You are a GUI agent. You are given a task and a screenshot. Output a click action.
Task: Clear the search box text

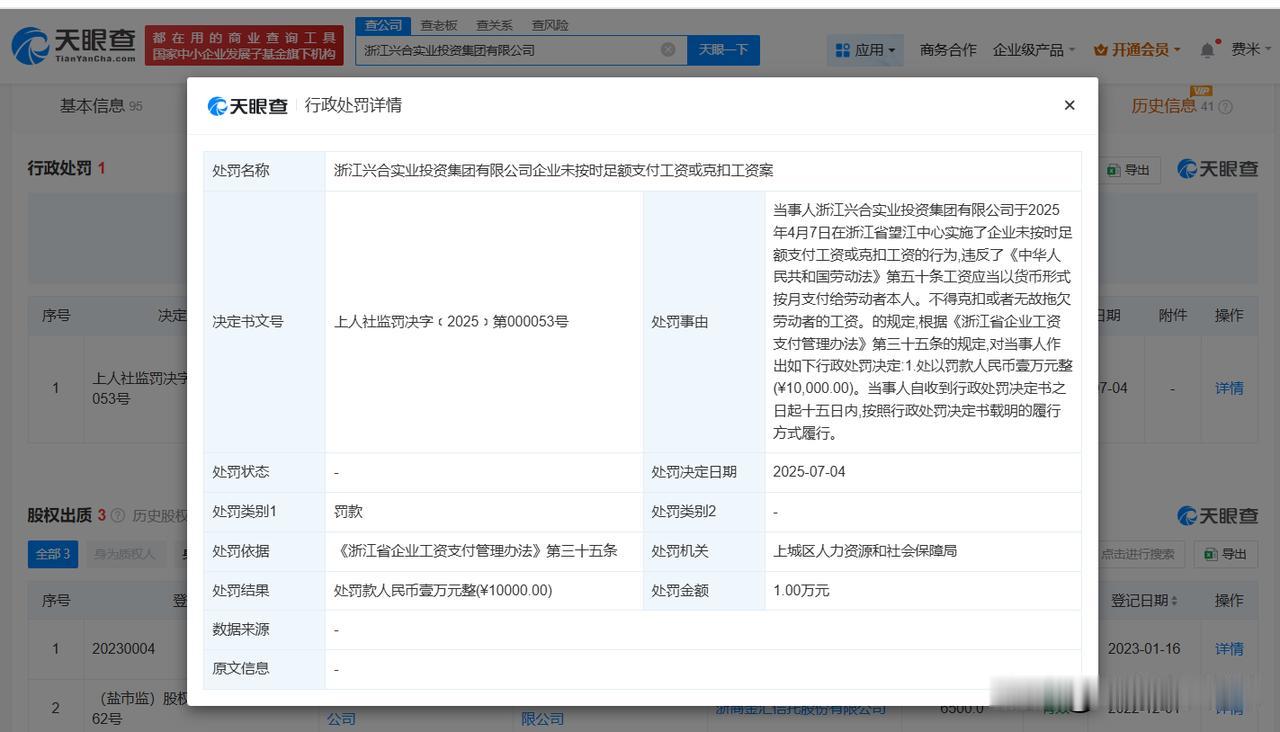[668, 50]
